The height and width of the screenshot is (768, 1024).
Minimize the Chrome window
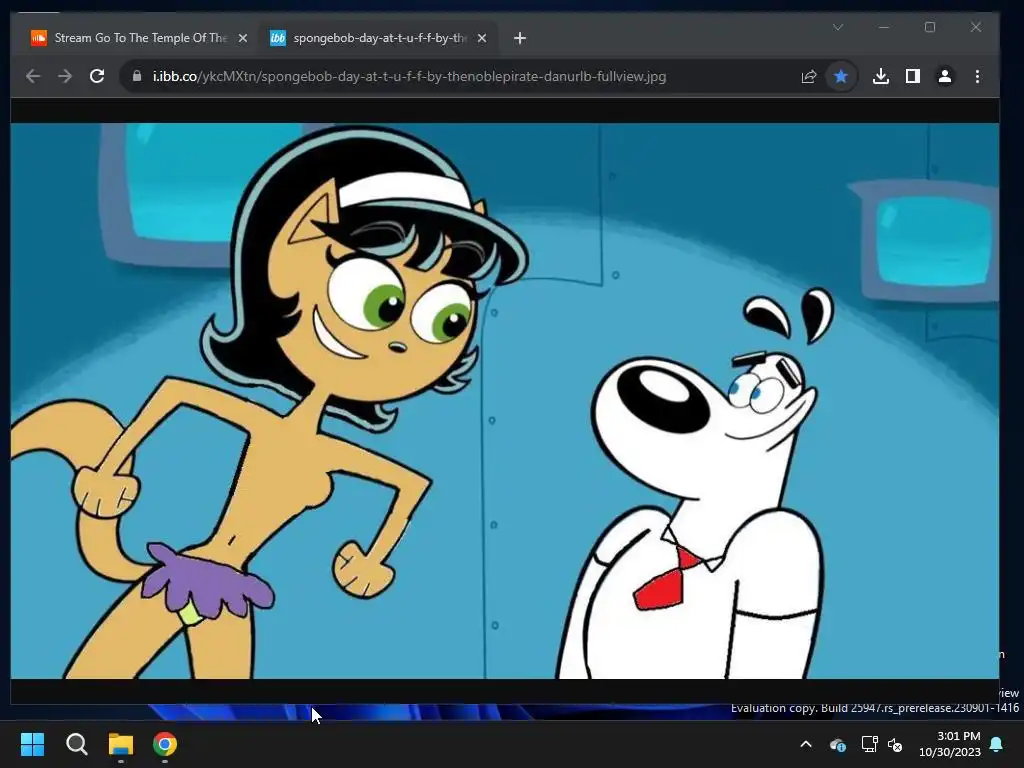point(884,27)
